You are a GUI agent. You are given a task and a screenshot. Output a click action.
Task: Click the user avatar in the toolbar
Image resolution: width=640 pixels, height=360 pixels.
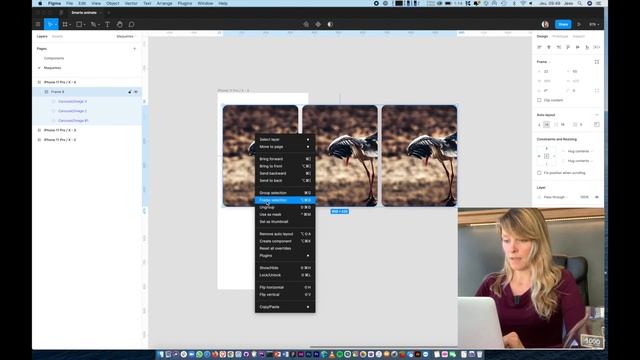pos(545,24)
